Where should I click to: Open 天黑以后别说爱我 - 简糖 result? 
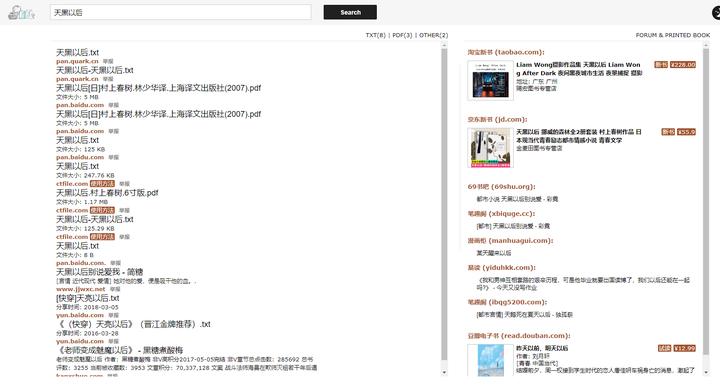pyautogui.click(x=100, y=272)
